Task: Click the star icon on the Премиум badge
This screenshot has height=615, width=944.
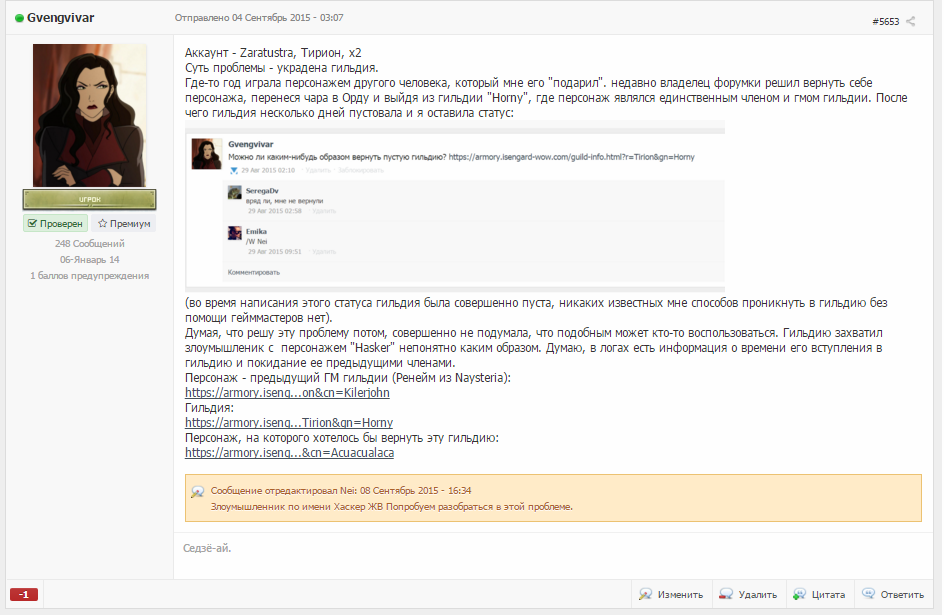Action: (x=102, y=223)
